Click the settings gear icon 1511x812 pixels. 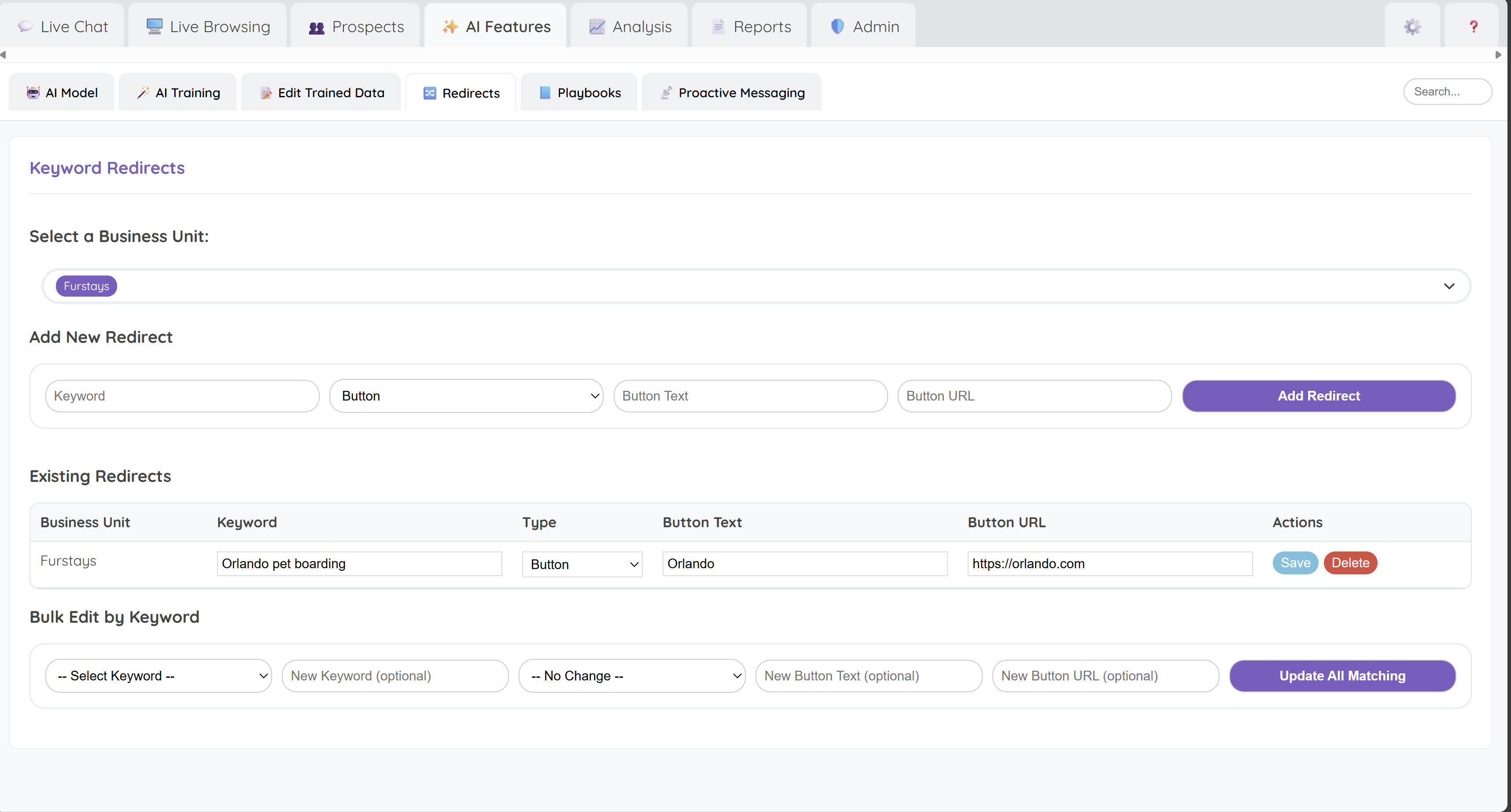click(x=1412, y=26)
